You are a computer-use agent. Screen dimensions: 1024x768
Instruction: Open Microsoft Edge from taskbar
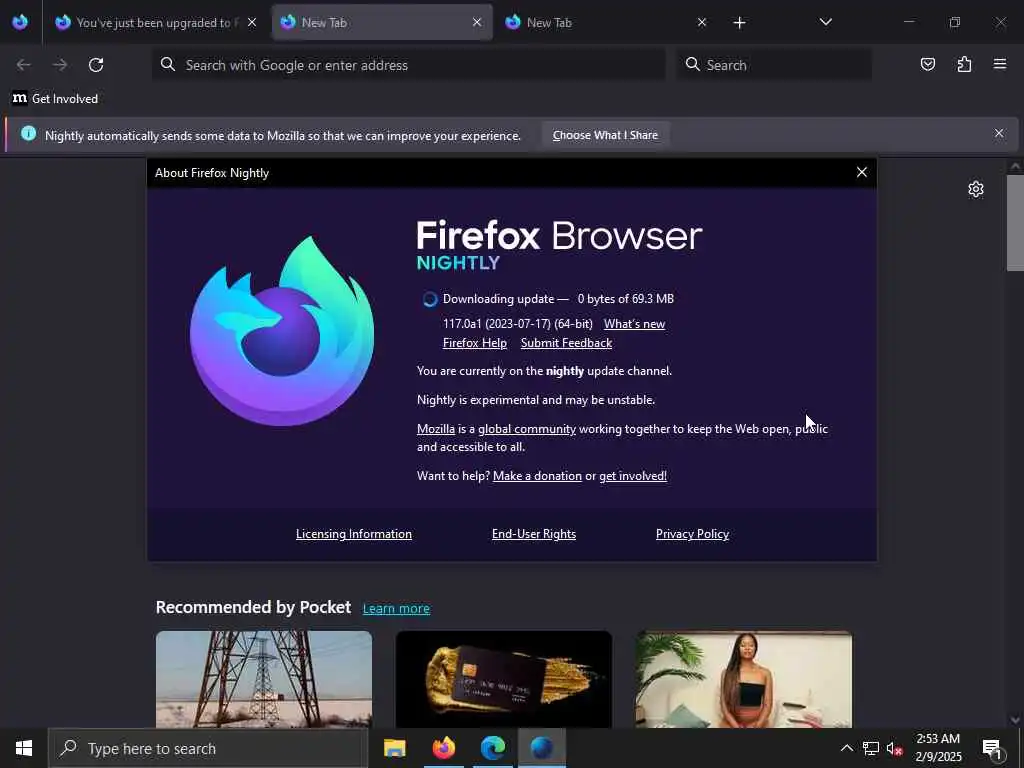492,748
